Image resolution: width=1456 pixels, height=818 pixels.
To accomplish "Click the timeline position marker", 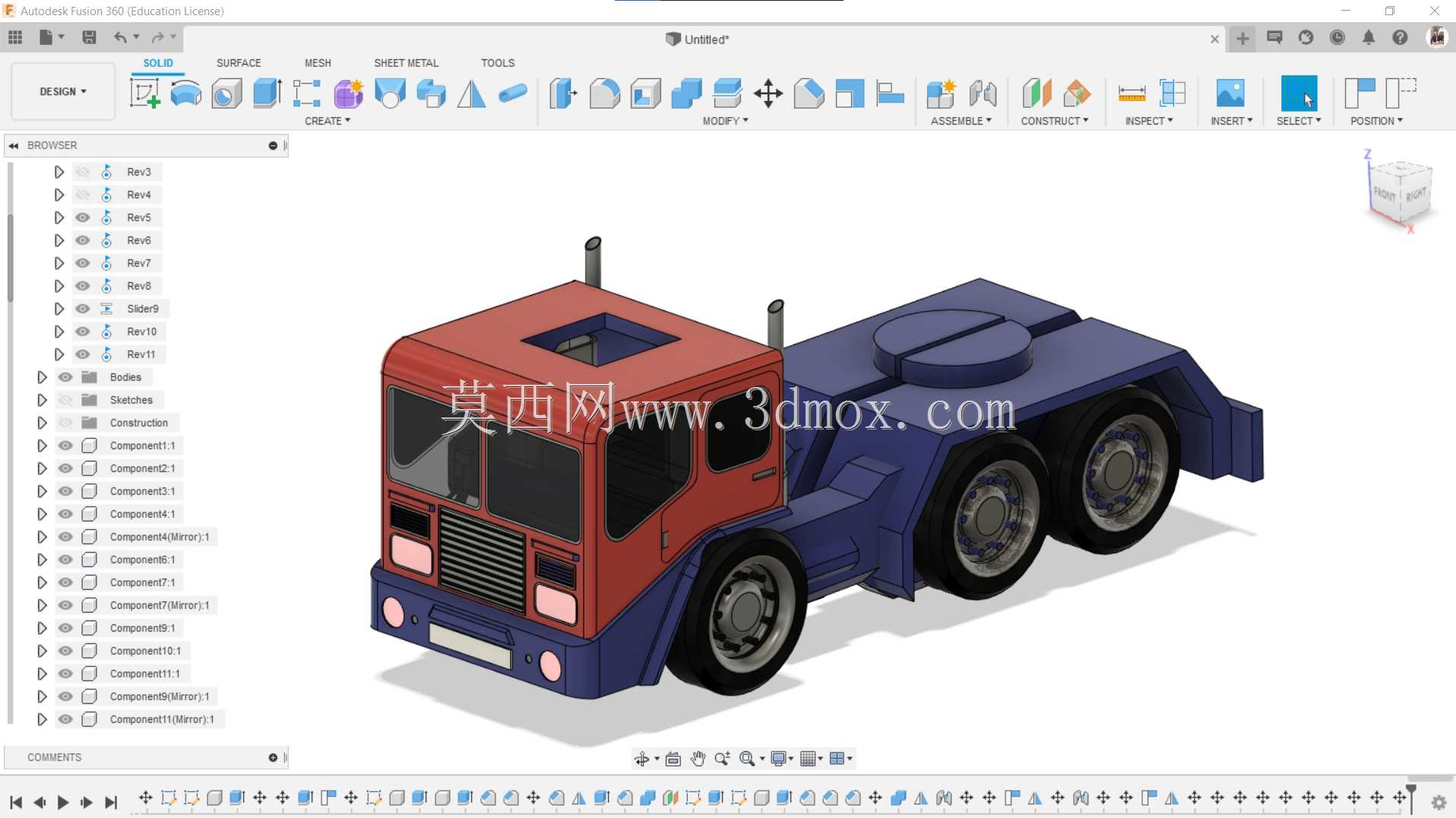I will [1411, 797].
